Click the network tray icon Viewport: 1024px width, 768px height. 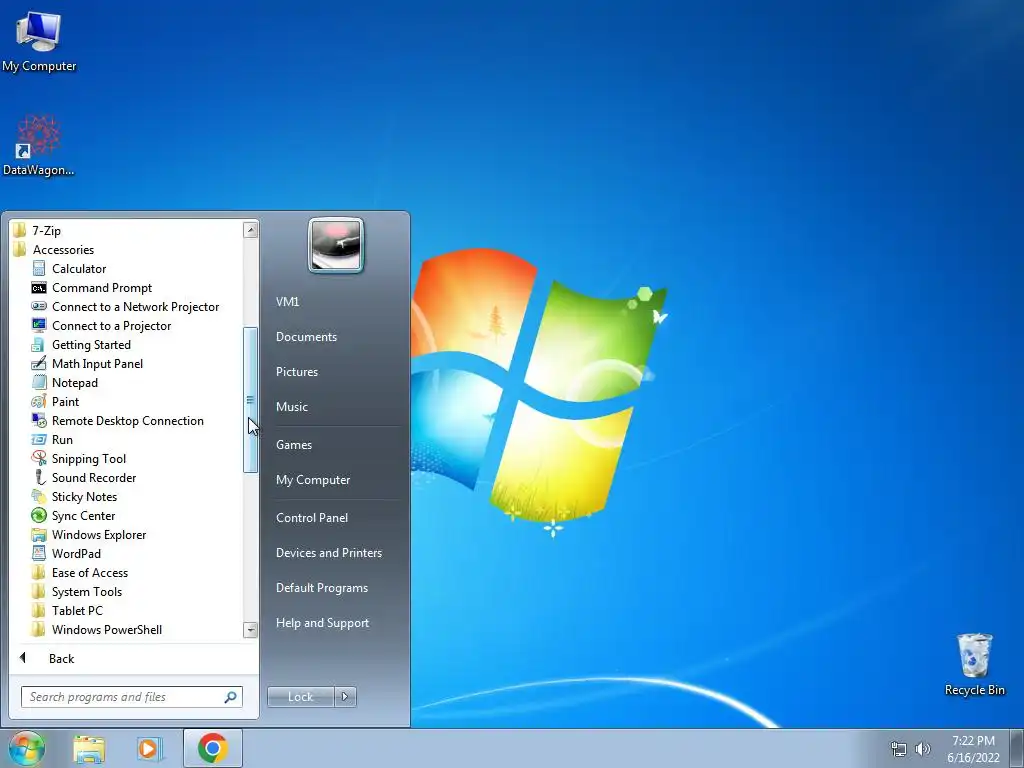tap(899, 748)
